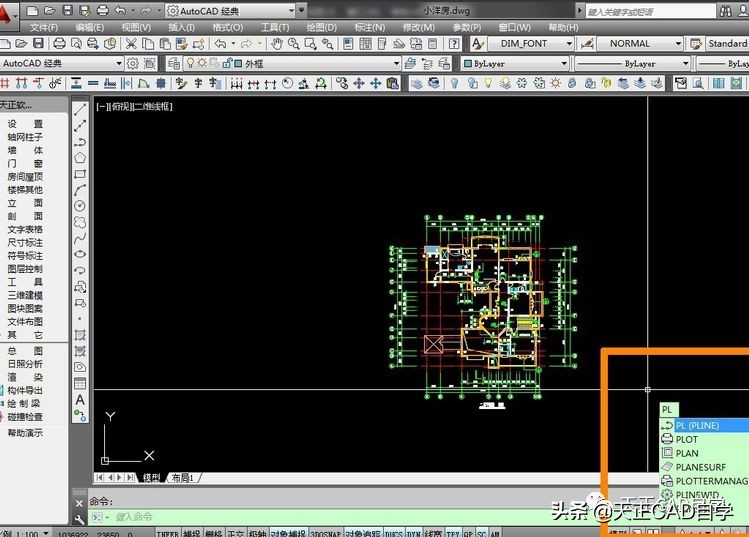Select the Polygon tool in draw toolbar

pyautogui.click(x=80, y=157)
